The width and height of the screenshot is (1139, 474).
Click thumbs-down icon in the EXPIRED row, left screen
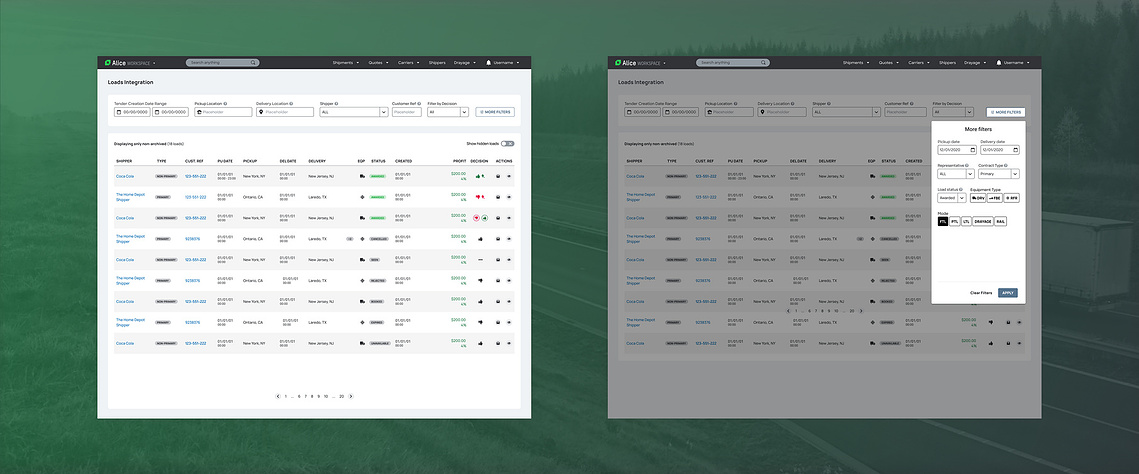[x=480, y=322]
